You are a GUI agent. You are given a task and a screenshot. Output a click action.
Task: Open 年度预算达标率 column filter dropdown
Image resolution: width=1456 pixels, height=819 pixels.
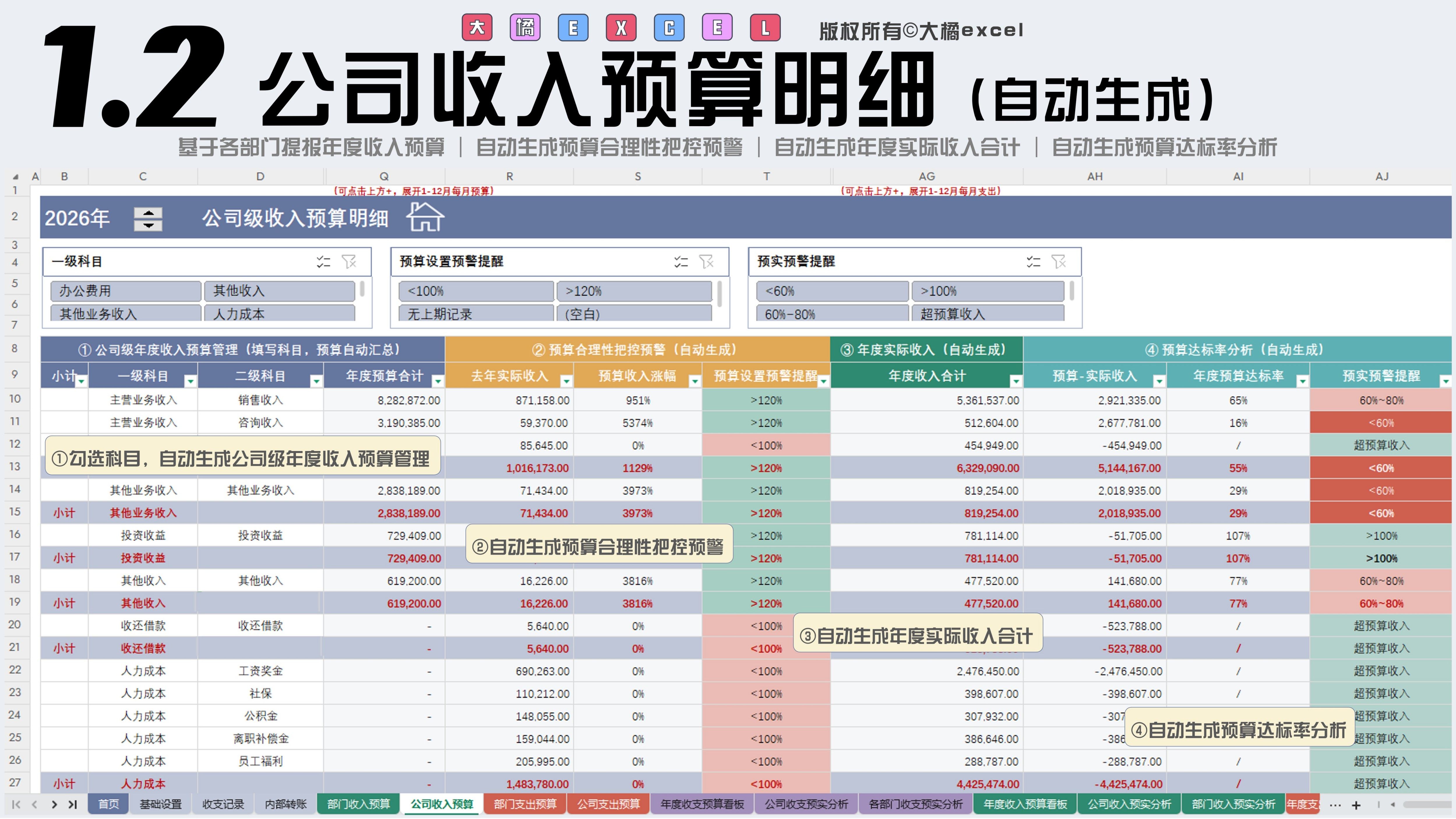coord(1302,381)
